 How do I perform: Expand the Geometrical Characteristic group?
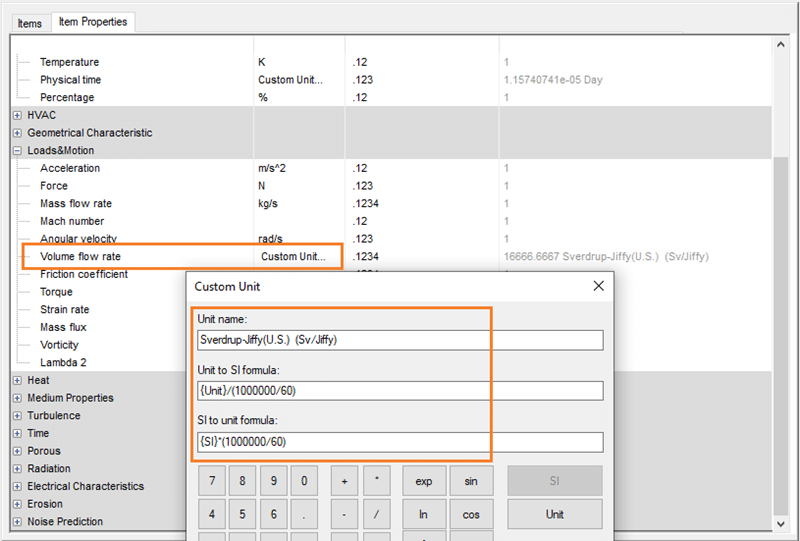(17, 133)
